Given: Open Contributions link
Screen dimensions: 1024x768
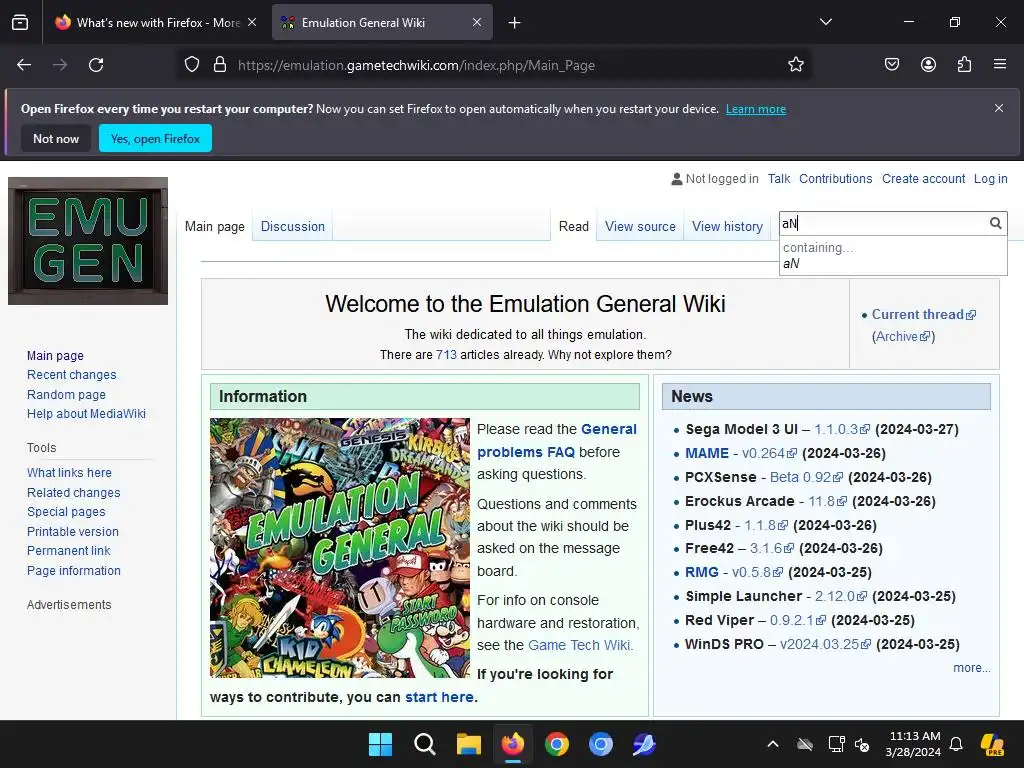Looking at the screenshot, I should tap(835, 179).
